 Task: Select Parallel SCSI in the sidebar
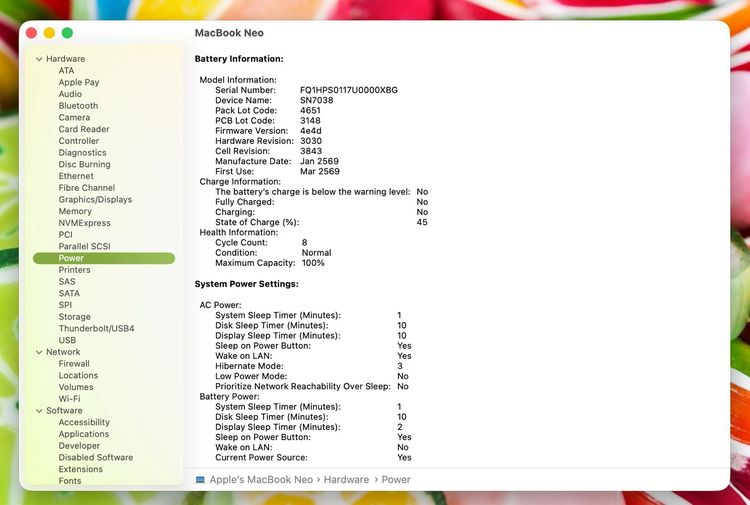[x=85, y=246]
